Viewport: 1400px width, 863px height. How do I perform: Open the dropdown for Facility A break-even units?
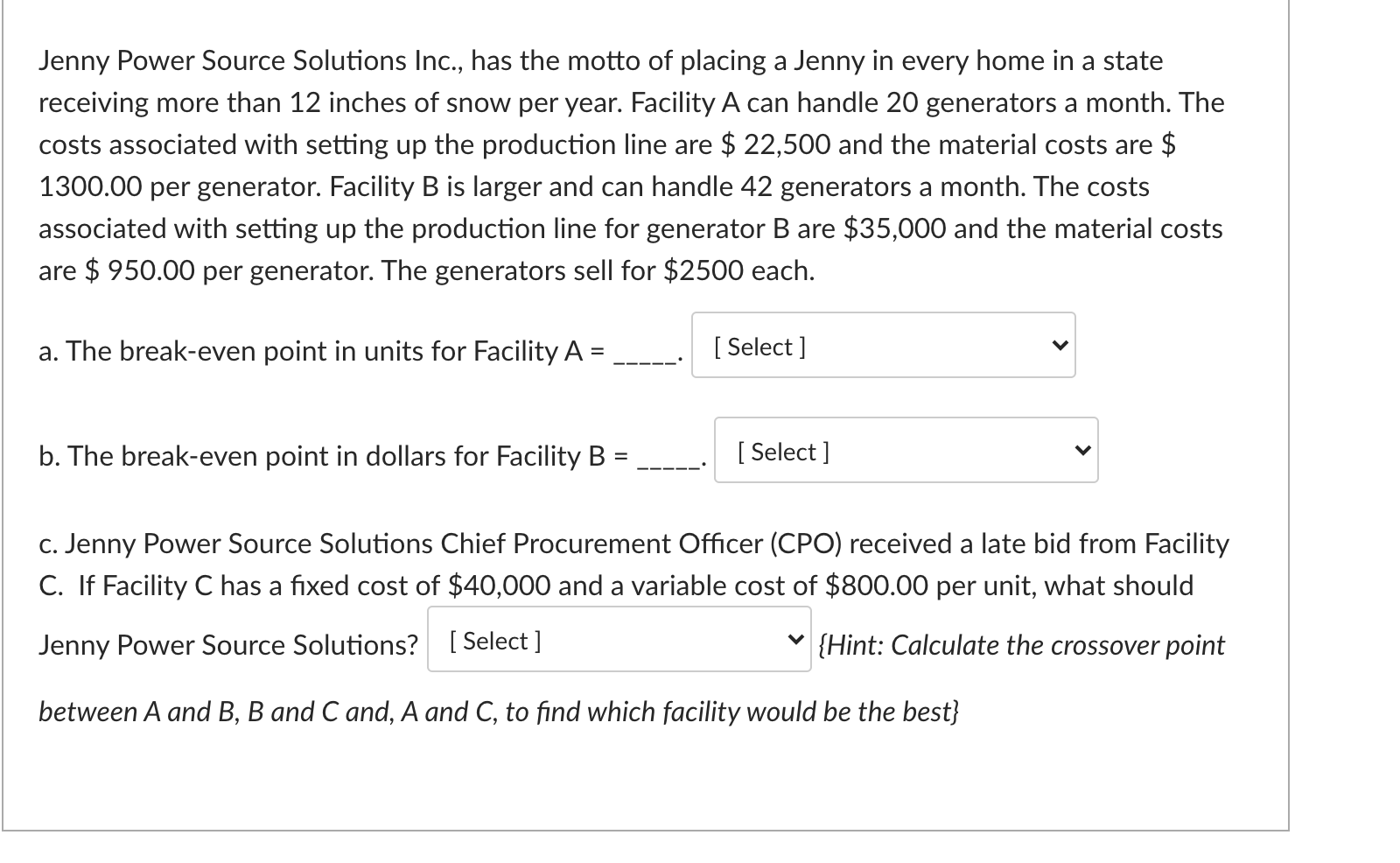884,346
